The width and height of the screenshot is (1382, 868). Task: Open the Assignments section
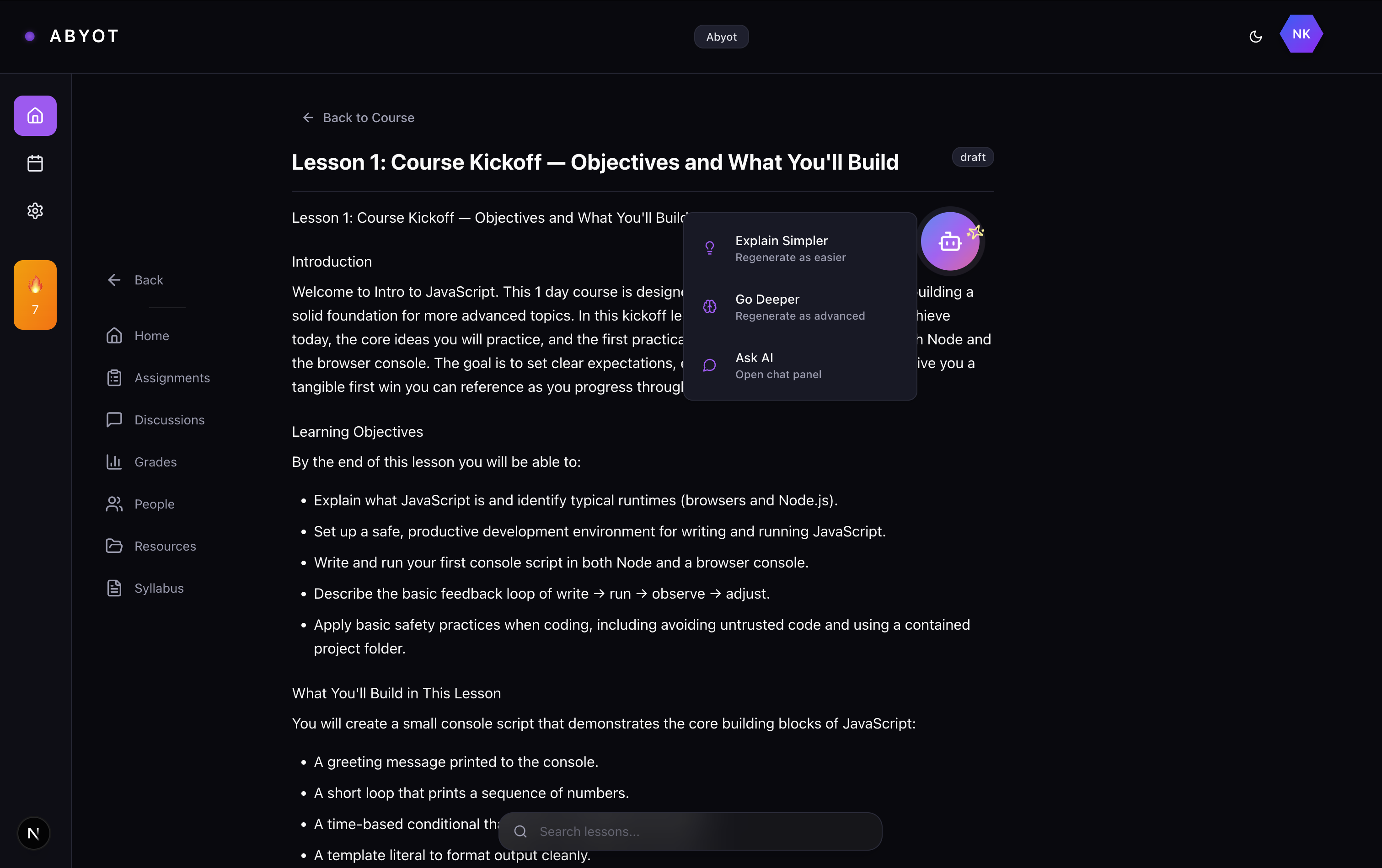point(172,378)
